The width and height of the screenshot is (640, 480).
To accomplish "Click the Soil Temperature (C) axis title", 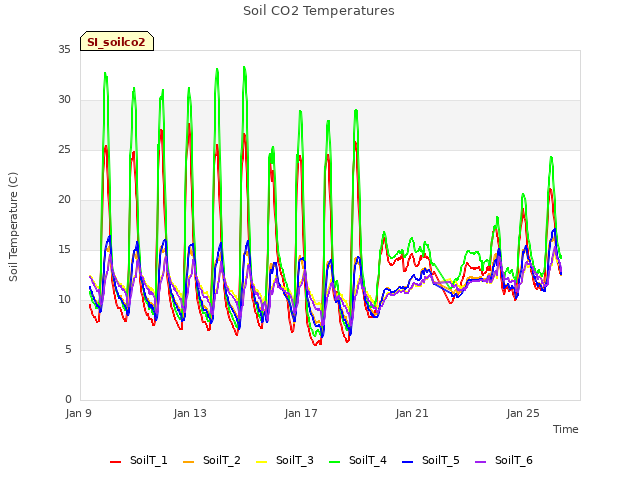I will pos(13,227).
